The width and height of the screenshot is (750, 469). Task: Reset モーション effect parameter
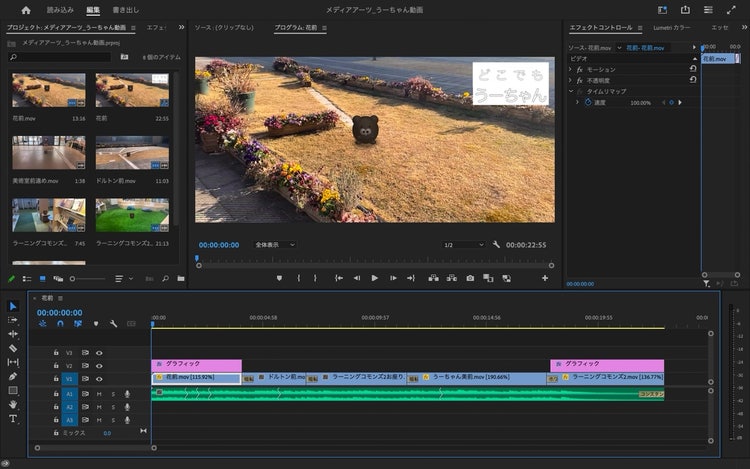pyautogui.click(x=693, y=69)
